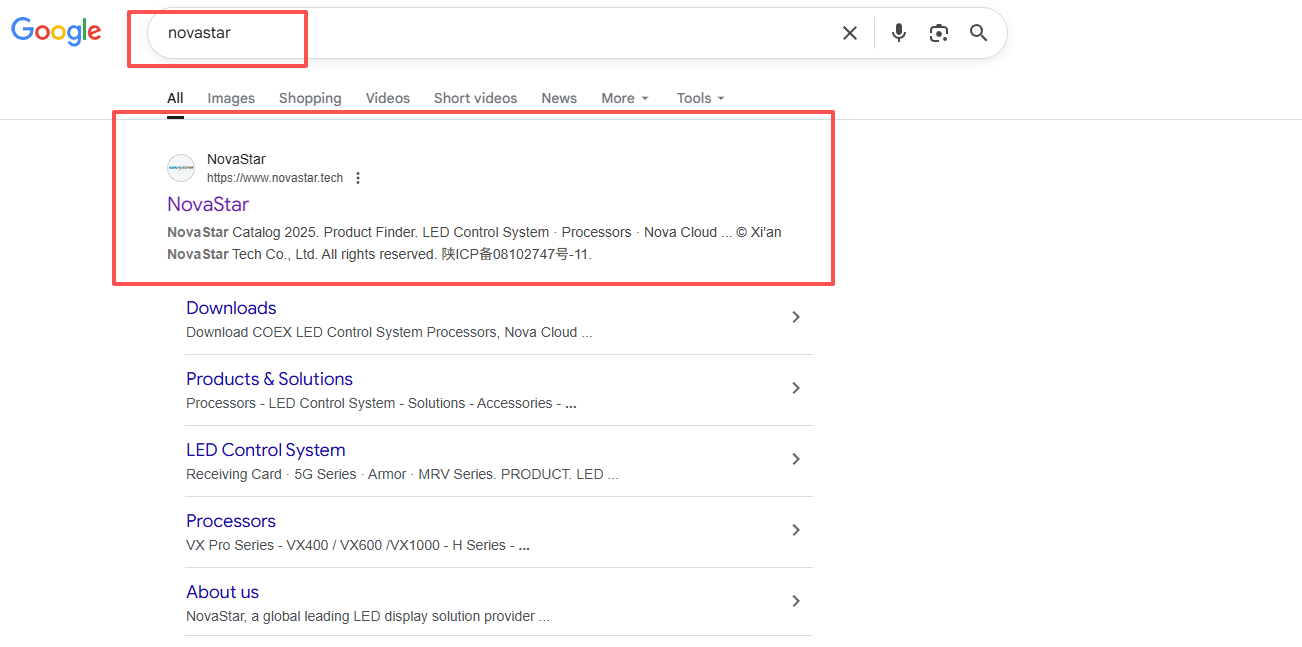
Task: Open the Processors sitelink
Action: [x=231, y=521]
